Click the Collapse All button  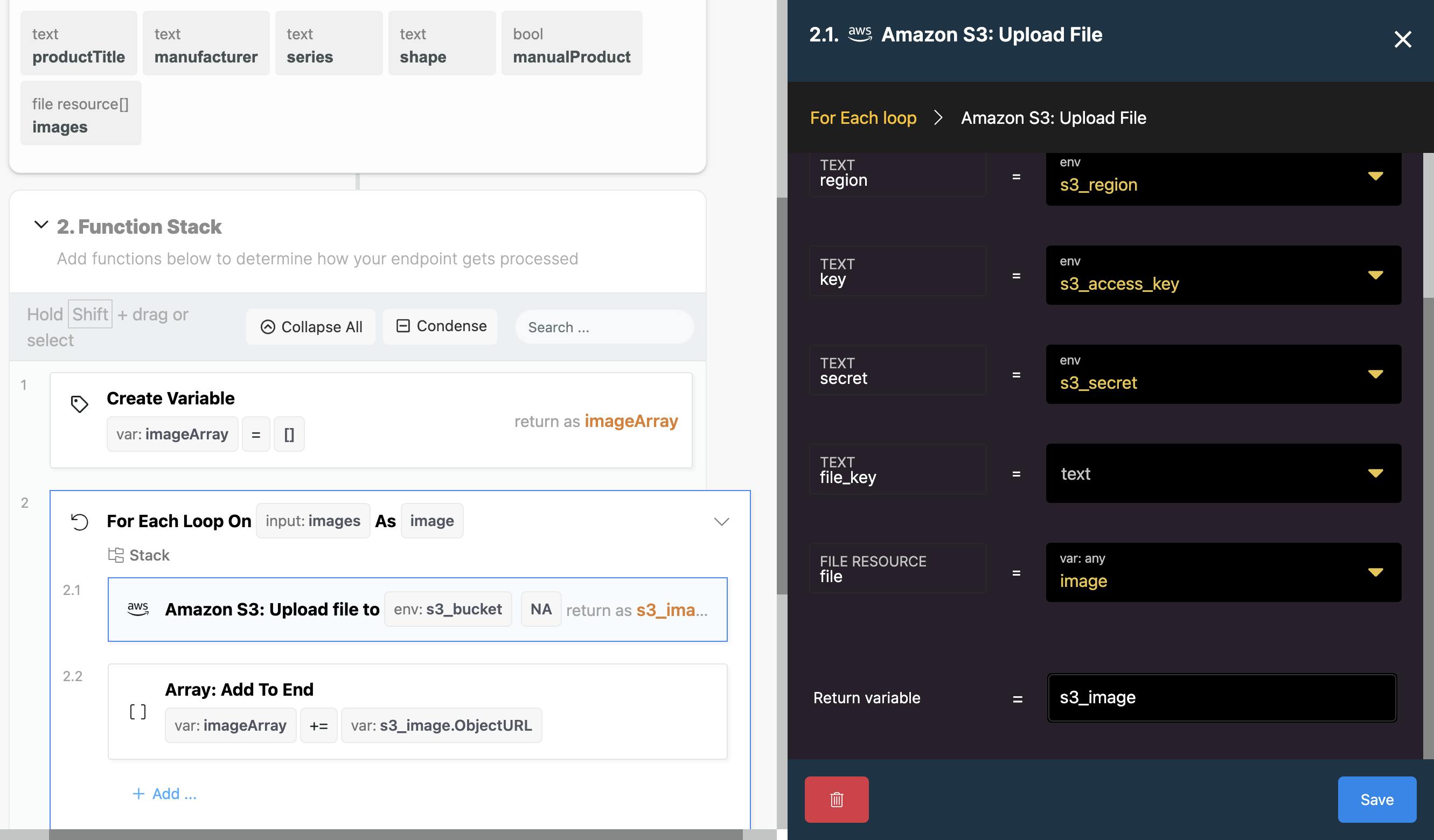(x=311, y=326)
